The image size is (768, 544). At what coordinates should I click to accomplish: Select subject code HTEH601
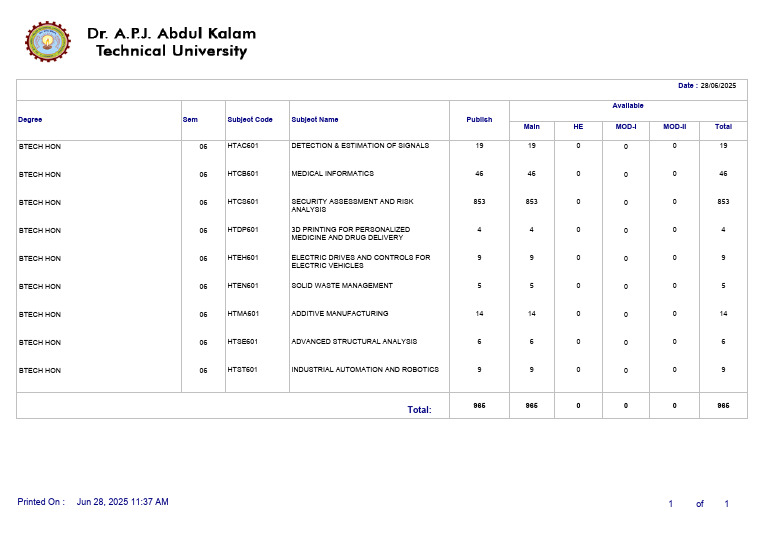242,257
